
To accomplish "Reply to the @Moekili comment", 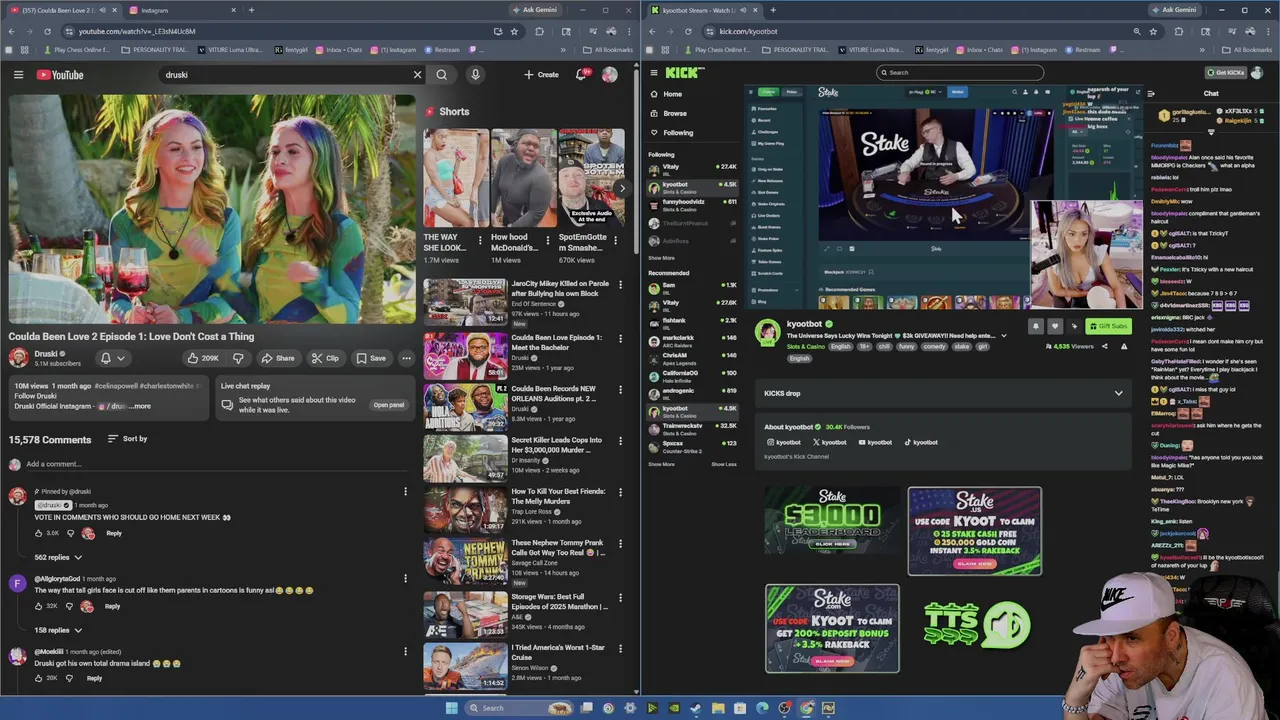I will point(94,678).
